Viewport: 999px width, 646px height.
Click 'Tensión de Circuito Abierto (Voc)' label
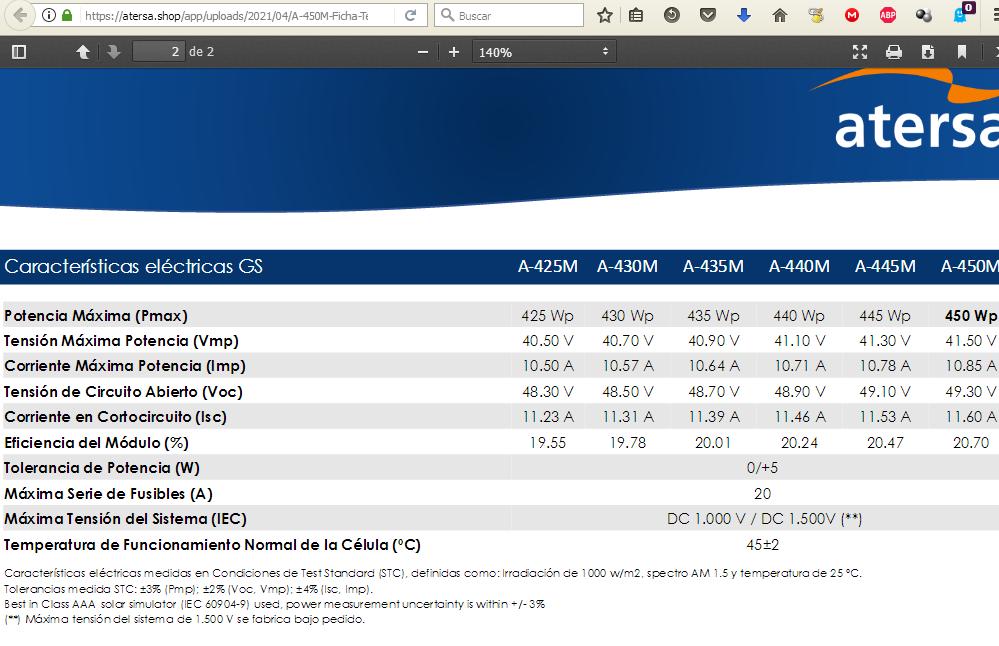[124, 392]
